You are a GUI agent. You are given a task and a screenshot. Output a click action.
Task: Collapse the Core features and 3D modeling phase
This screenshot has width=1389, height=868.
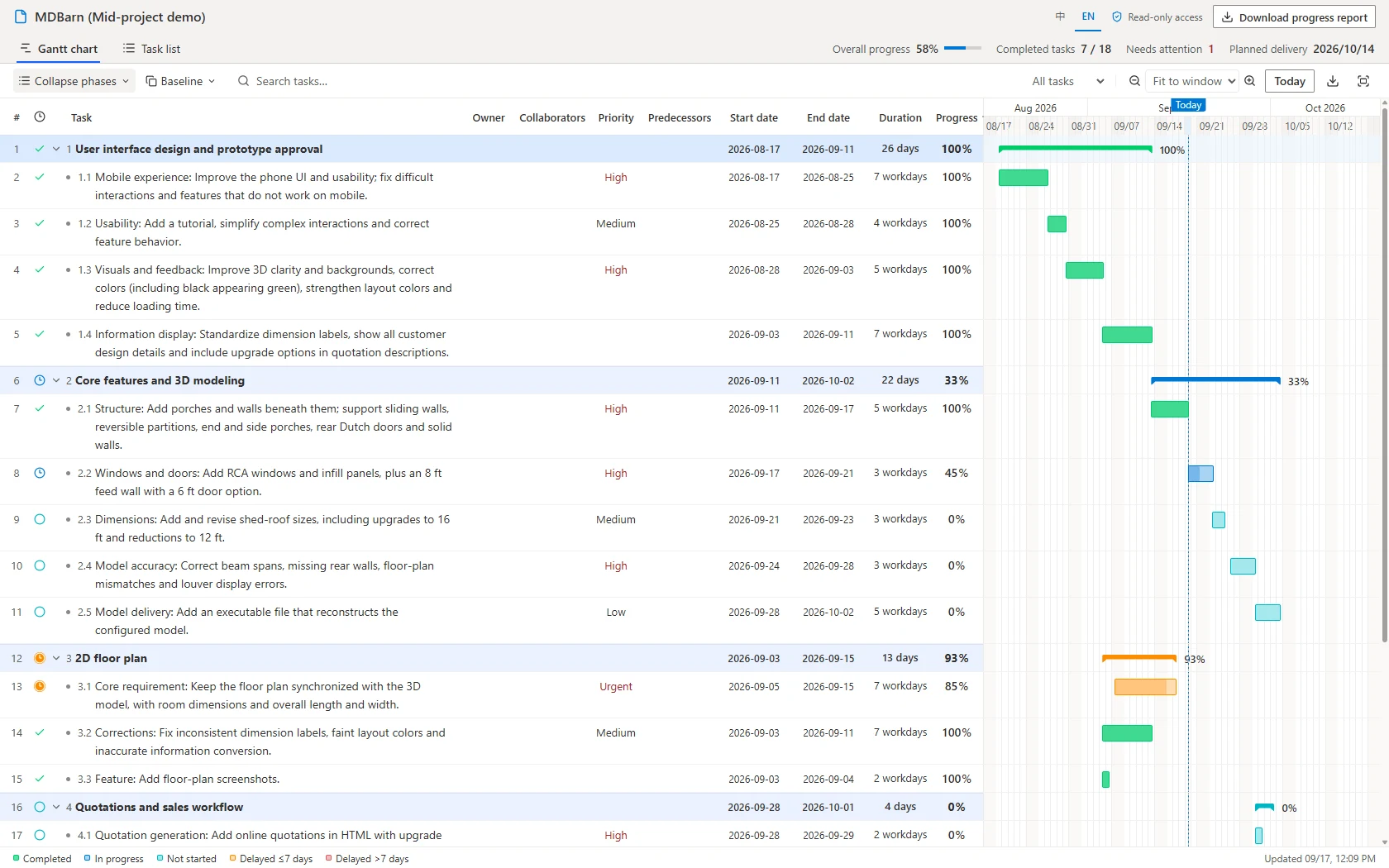pyautogui.click(x=56, y=380)
